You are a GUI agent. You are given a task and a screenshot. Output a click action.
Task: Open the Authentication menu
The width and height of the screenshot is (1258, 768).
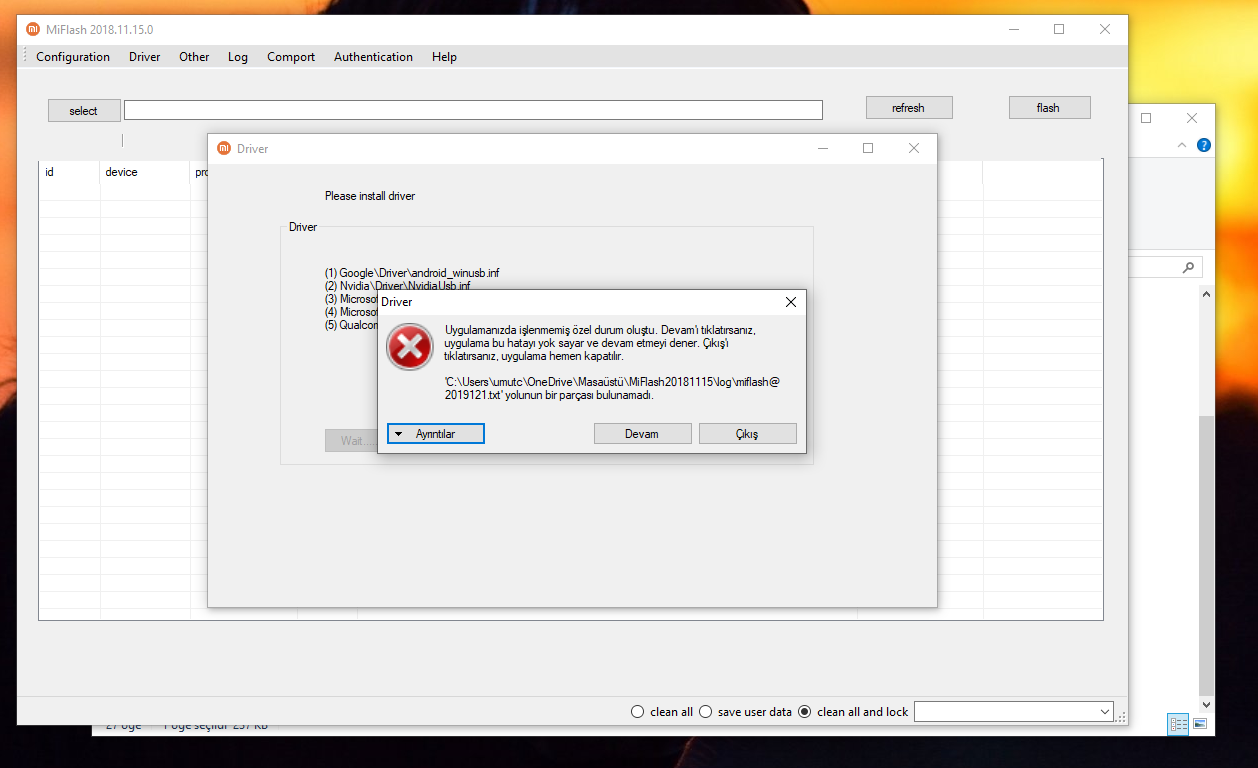point(373,57)
